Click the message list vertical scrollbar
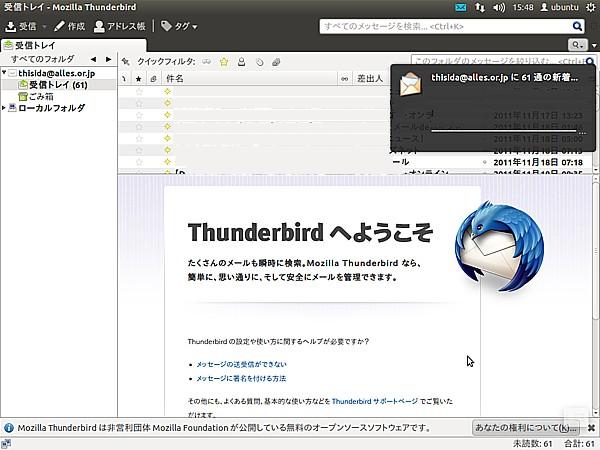 tap(595, 160)
